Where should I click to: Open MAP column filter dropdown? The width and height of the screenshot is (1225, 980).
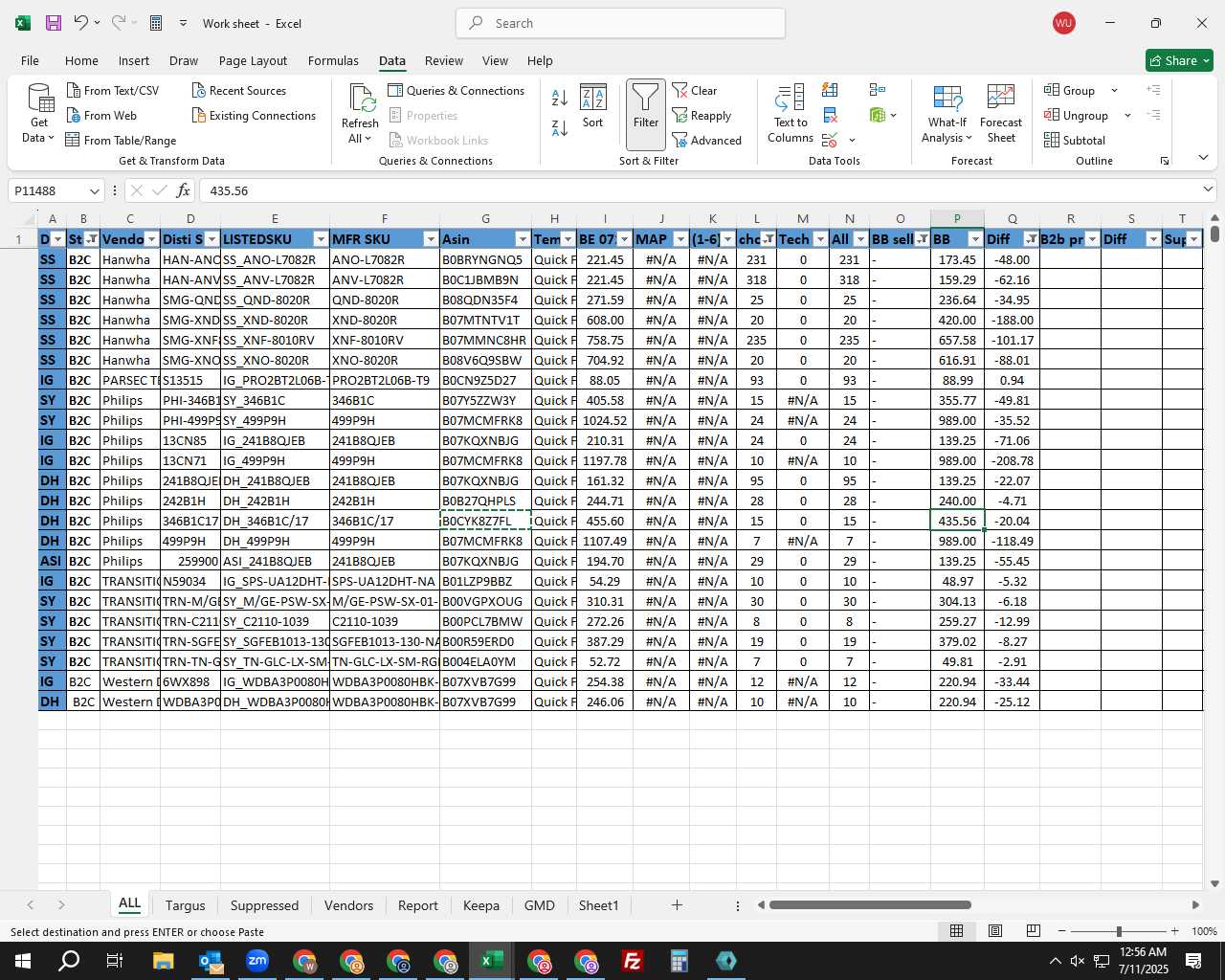coord(680,239)
